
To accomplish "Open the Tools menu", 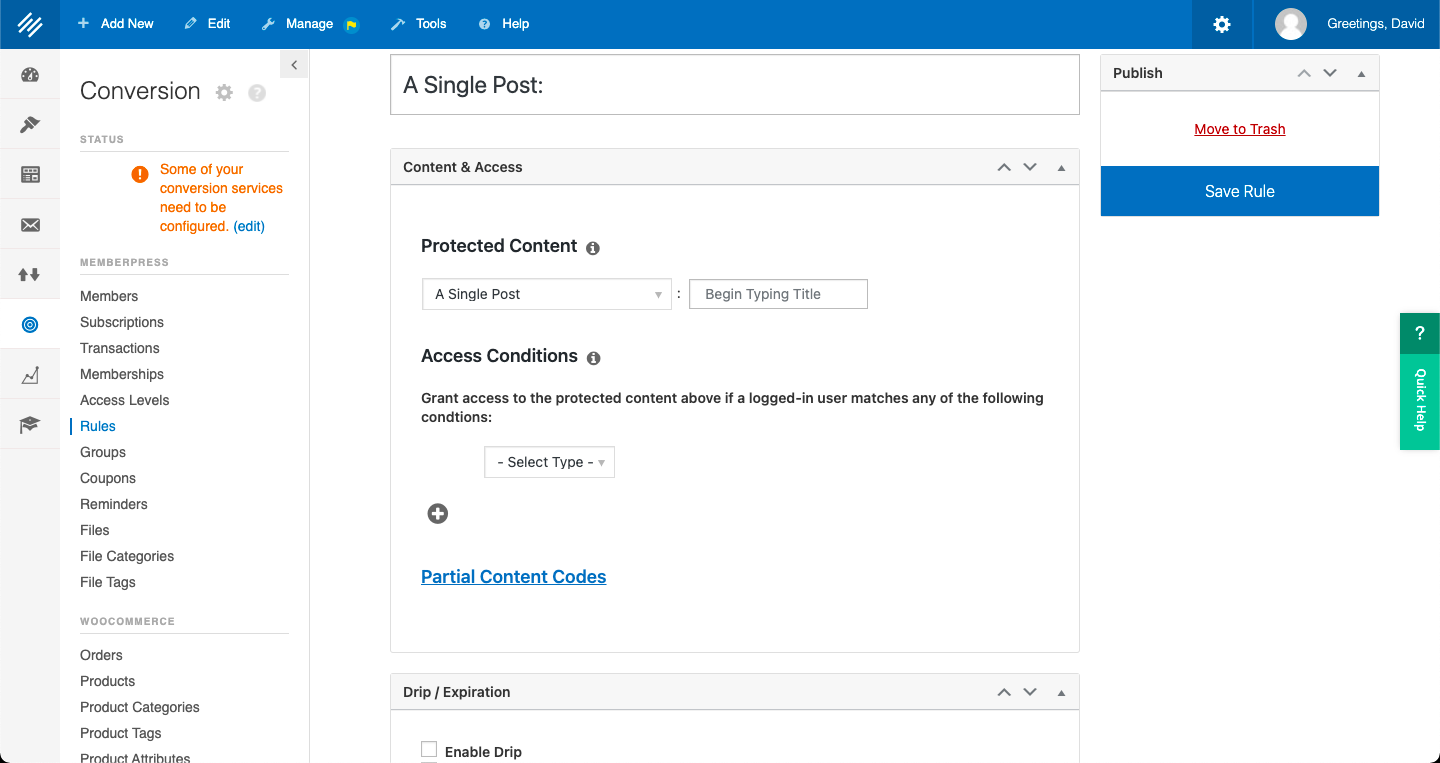I will [x=419, y=24].
